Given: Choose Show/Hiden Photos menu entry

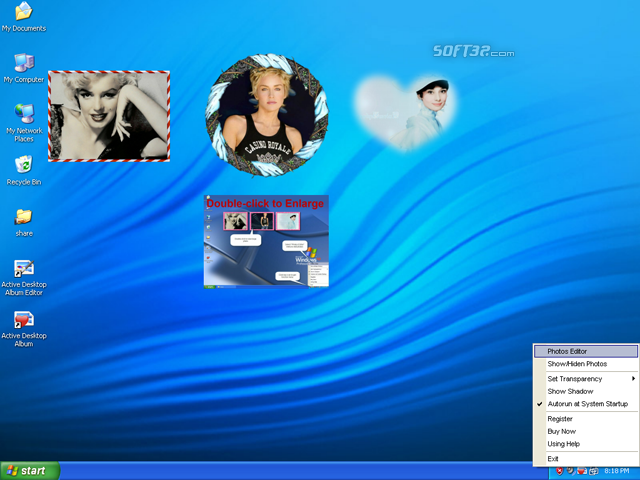Looking at the screenshot, I should [x=586, y=364].
